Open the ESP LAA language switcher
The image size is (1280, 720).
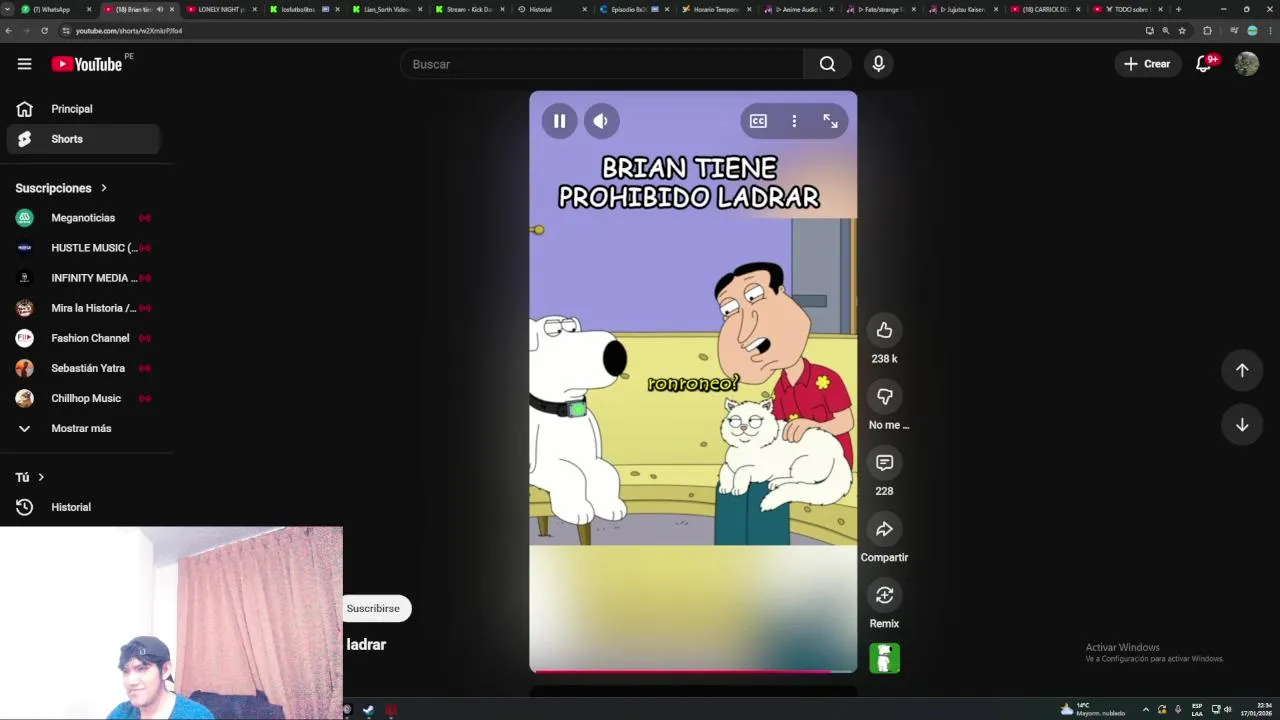pos(1197,710)
